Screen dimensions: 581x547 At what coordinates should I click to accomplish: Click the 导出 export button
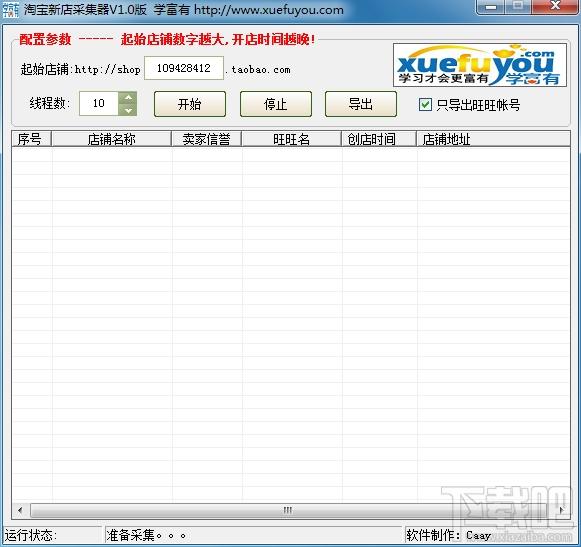pyautogui.click(x=361, y=104)
